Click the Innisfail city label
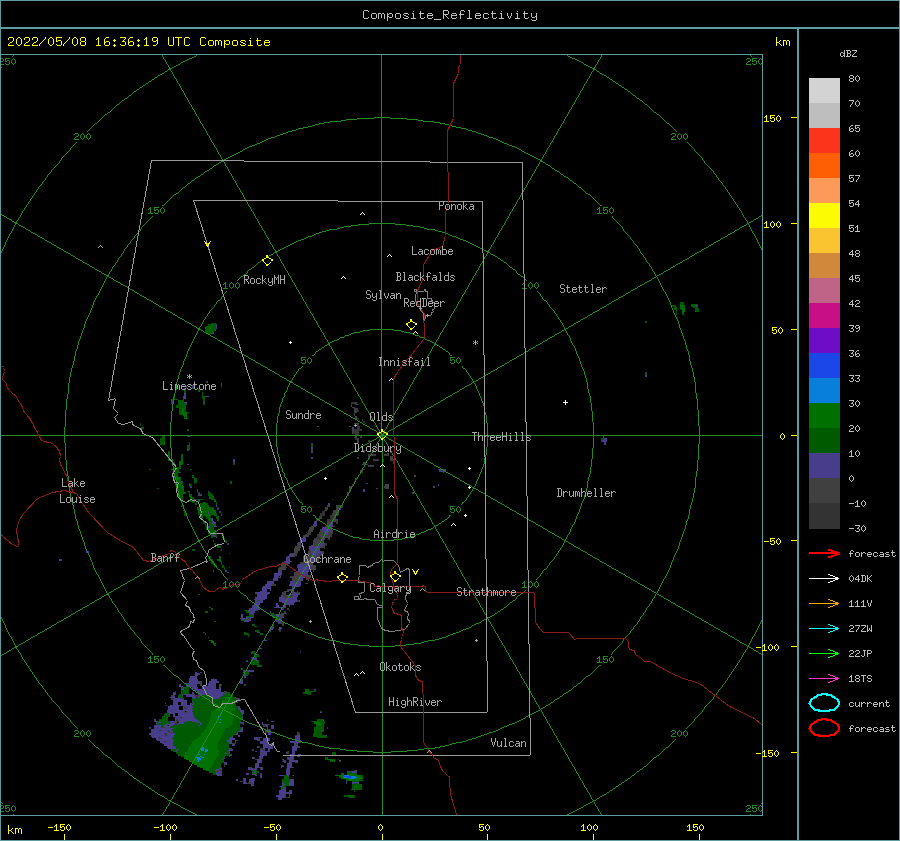This screenshot has width=900, height=841. pos(404,362)
